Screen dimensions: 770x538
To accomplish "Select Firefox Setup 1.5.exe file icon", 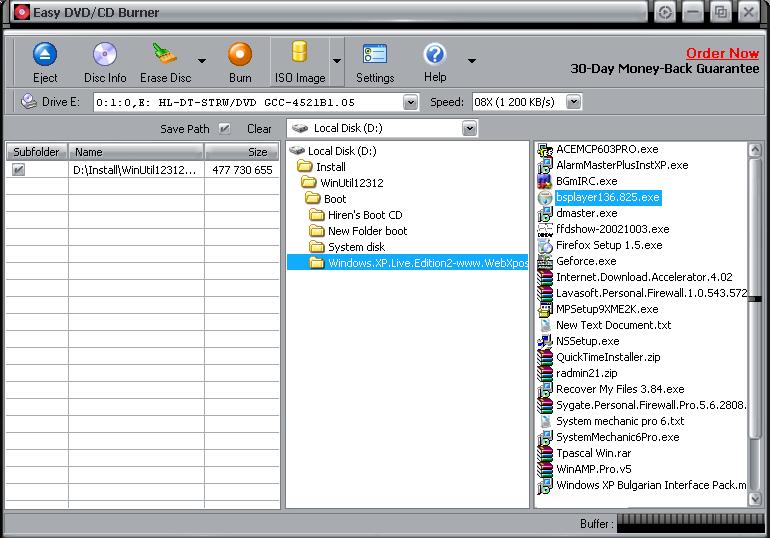I will click(x=545, y=245).
